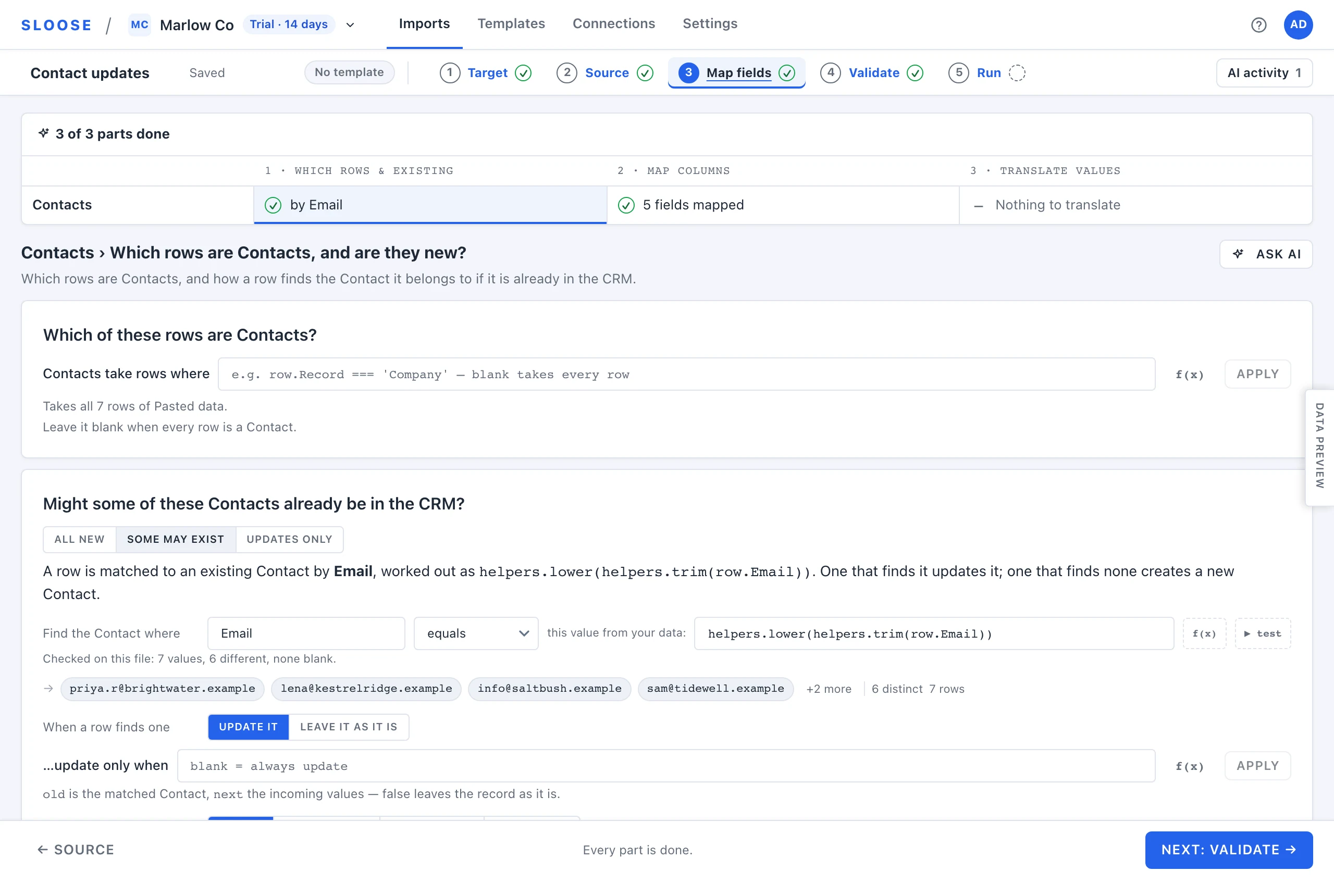Switch to the Templates tab
Image resolution: width=1334 pixels, height=896 pixels.
pos(511,24)
